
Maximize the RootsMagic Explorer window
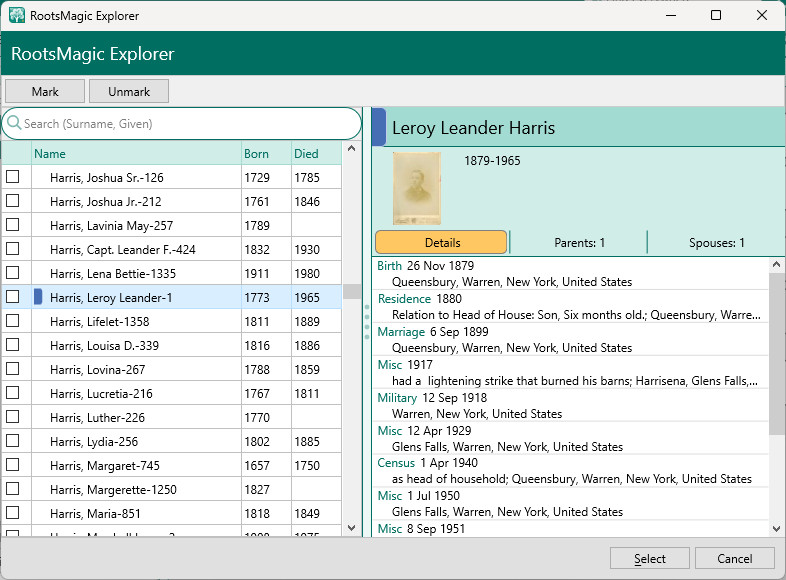coord(716,15)
